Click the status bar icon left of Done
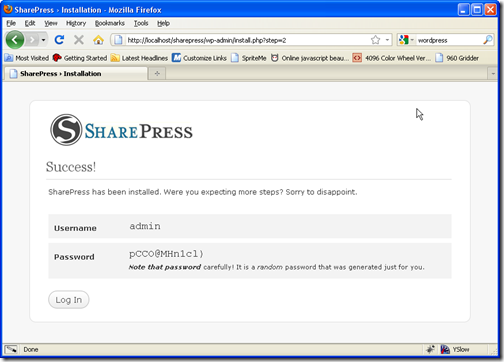This screenshot has height=362, width=504. click(11, 349)
